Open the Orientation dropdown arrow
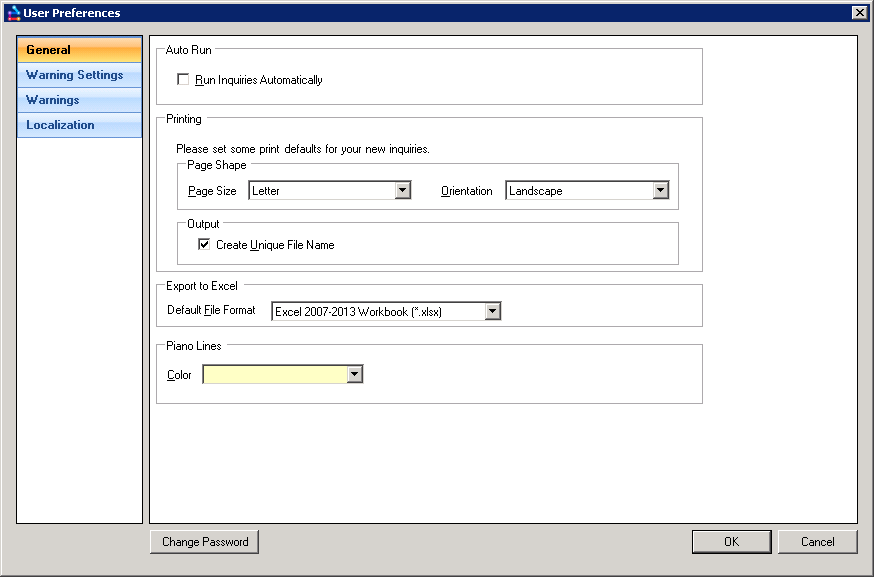This screenshot has height=577, width=874. 660,191
